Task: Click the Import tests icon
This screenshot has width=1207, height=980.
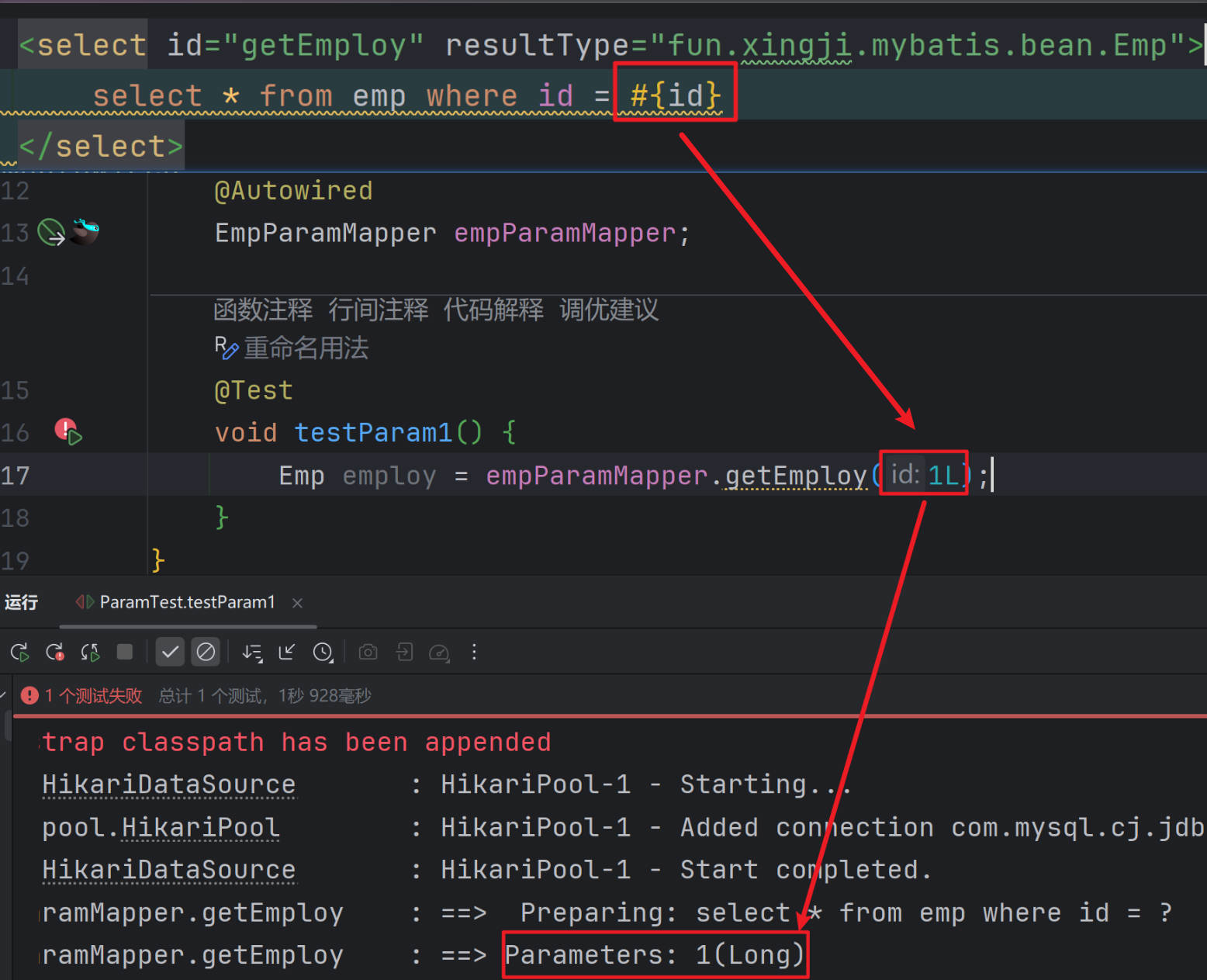Action: [404, 653]
